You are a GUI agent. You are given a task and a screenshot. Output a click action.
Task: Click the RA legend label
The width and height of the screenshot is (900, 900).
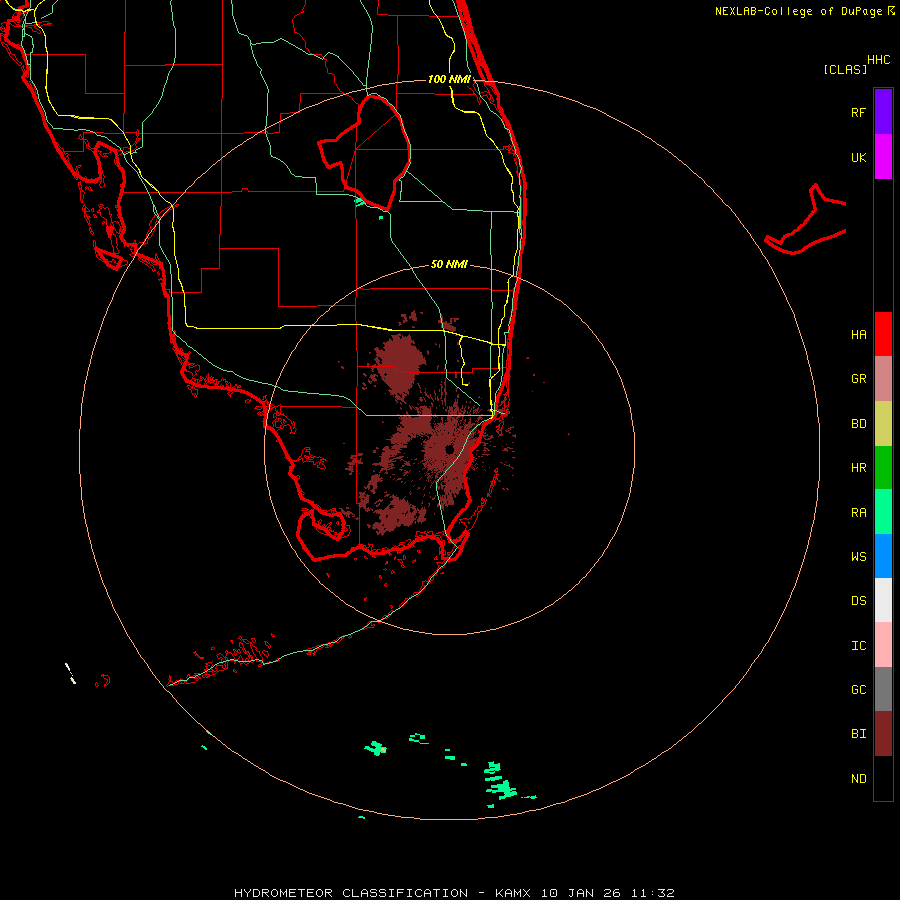pyautogui.click(x=858, y=512)
